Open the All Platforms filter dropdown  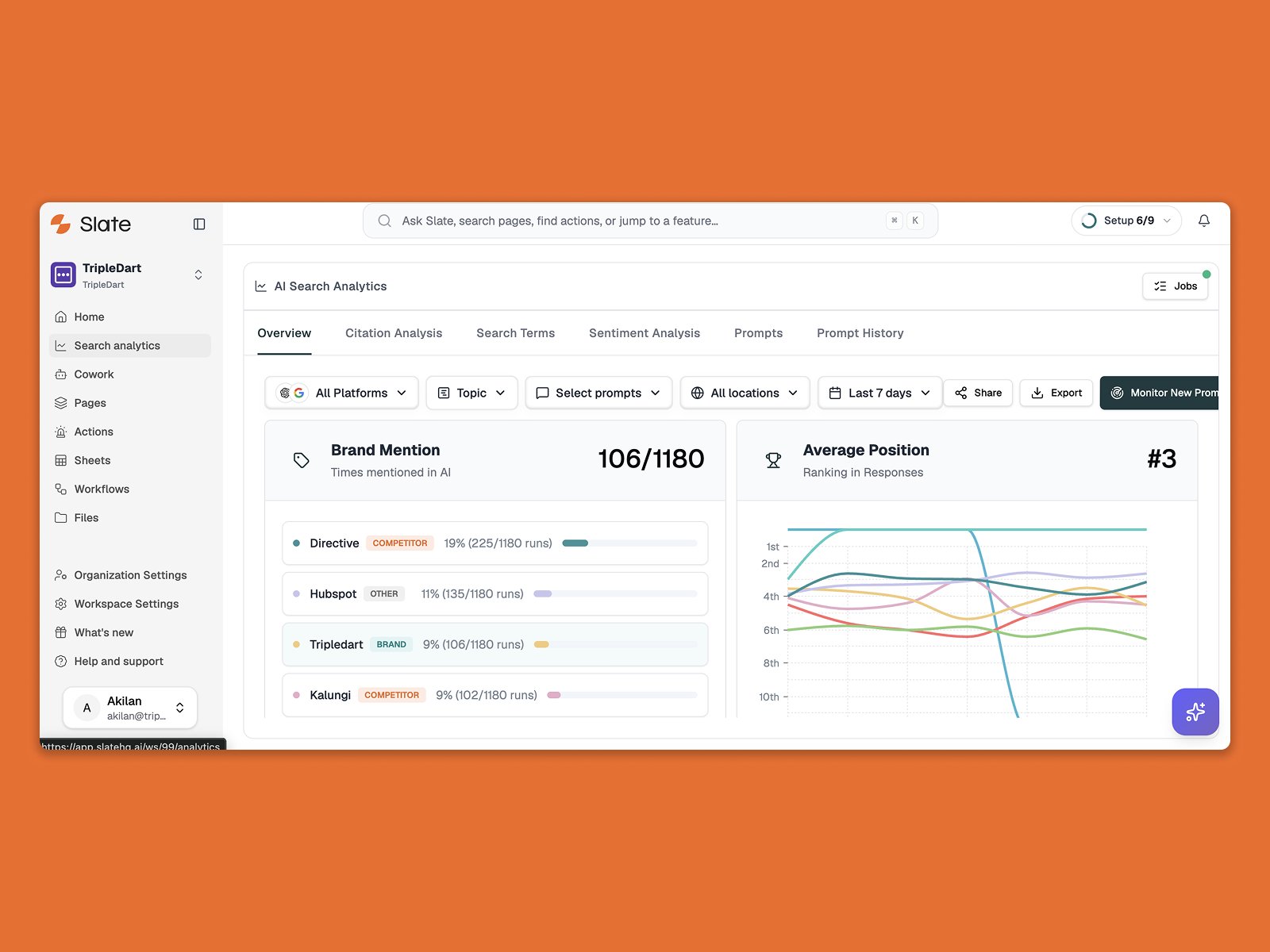pos(341,393)
